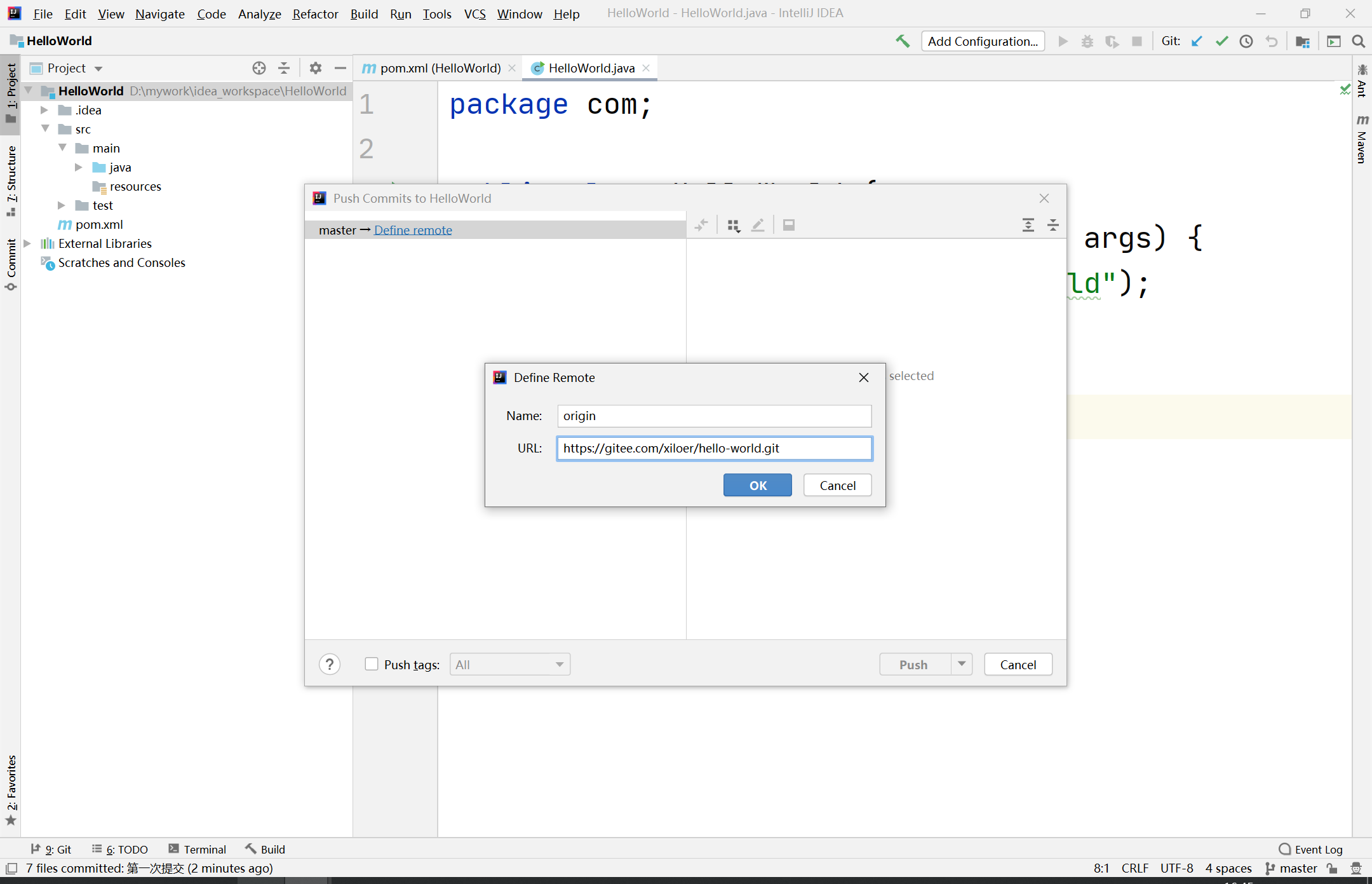Close the Define Remote dialog

click(864, 377)
